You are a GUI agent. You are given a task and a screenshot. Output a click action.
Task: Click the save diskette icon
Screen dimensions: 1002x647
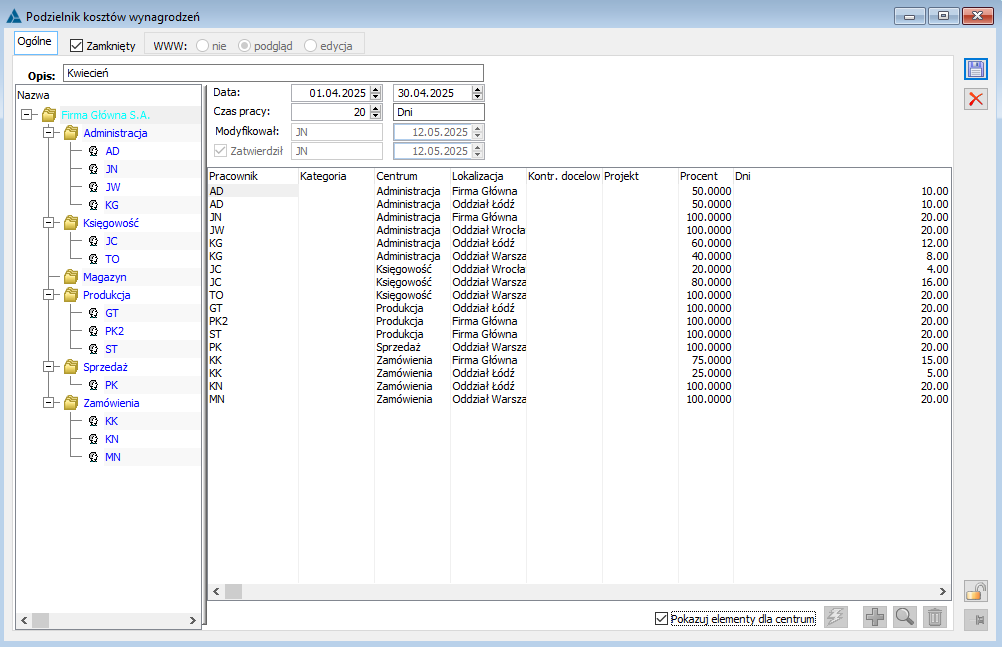[x=976, y=69]
